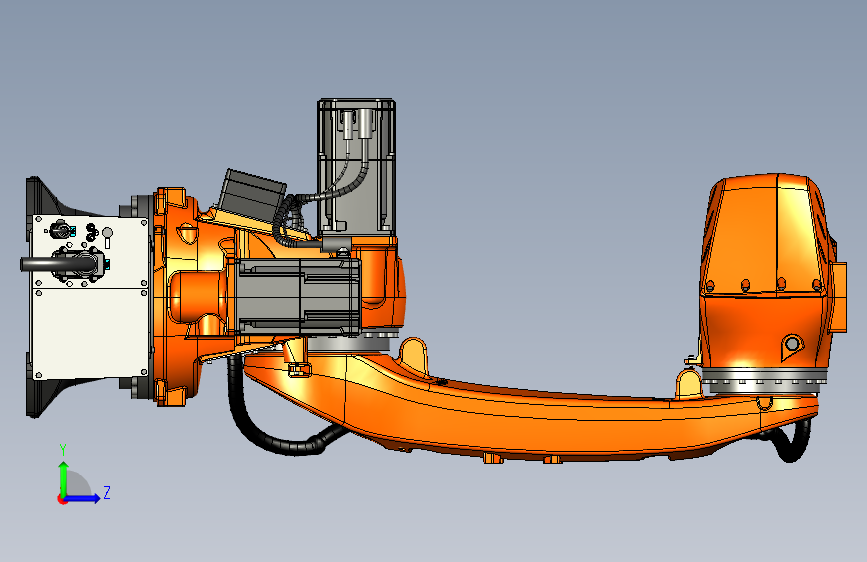Click the gray quarter-circle plane of the triad
This screenshot has width=867, height=562.
pyautogui.click(x=79, y=484)
